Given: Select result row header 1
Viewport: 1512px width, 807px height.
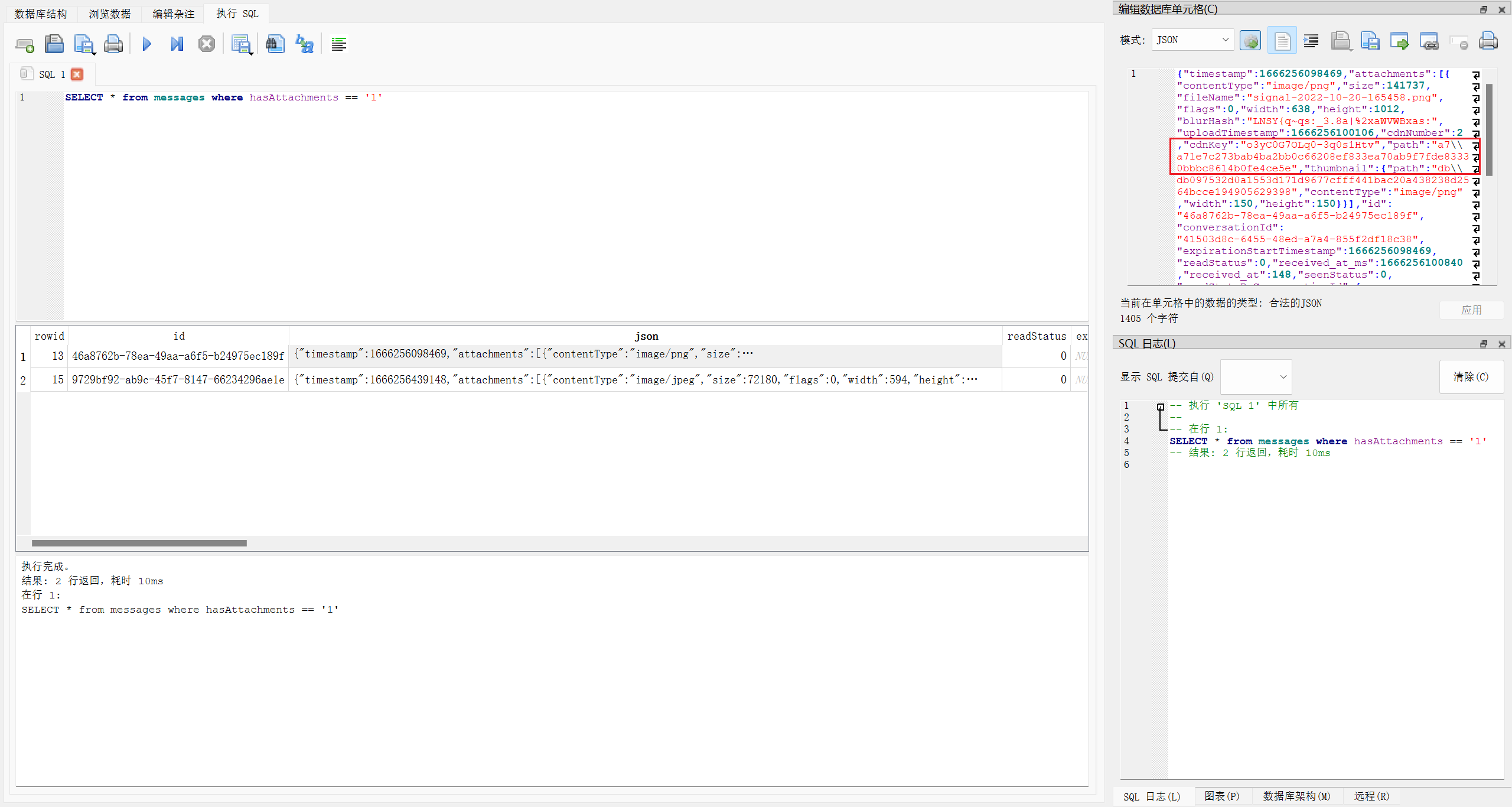Looking at the screenshot, I should [x=23, y=356].
